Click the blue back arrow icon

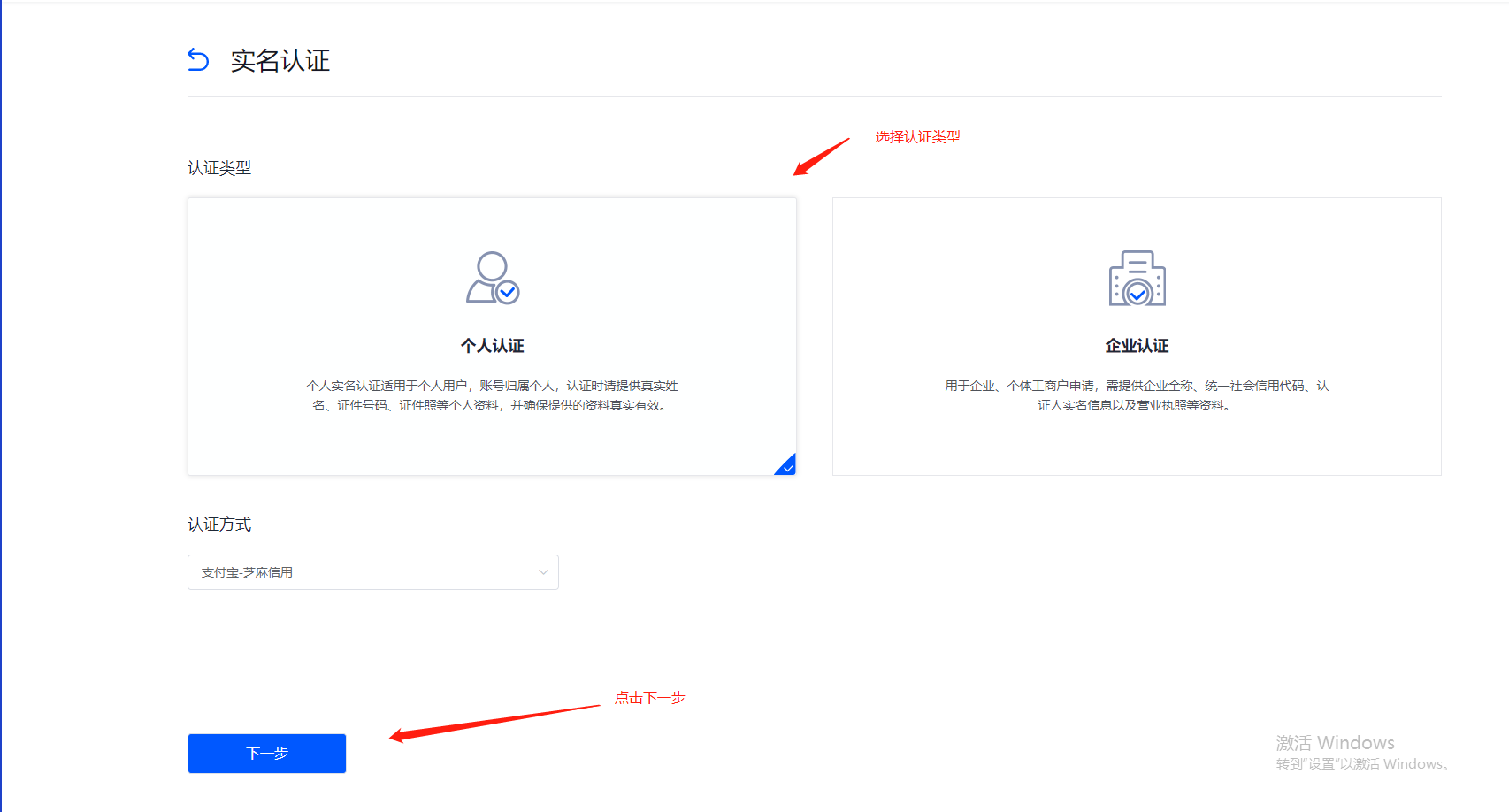pyautogui.click(x=198, y=60)
